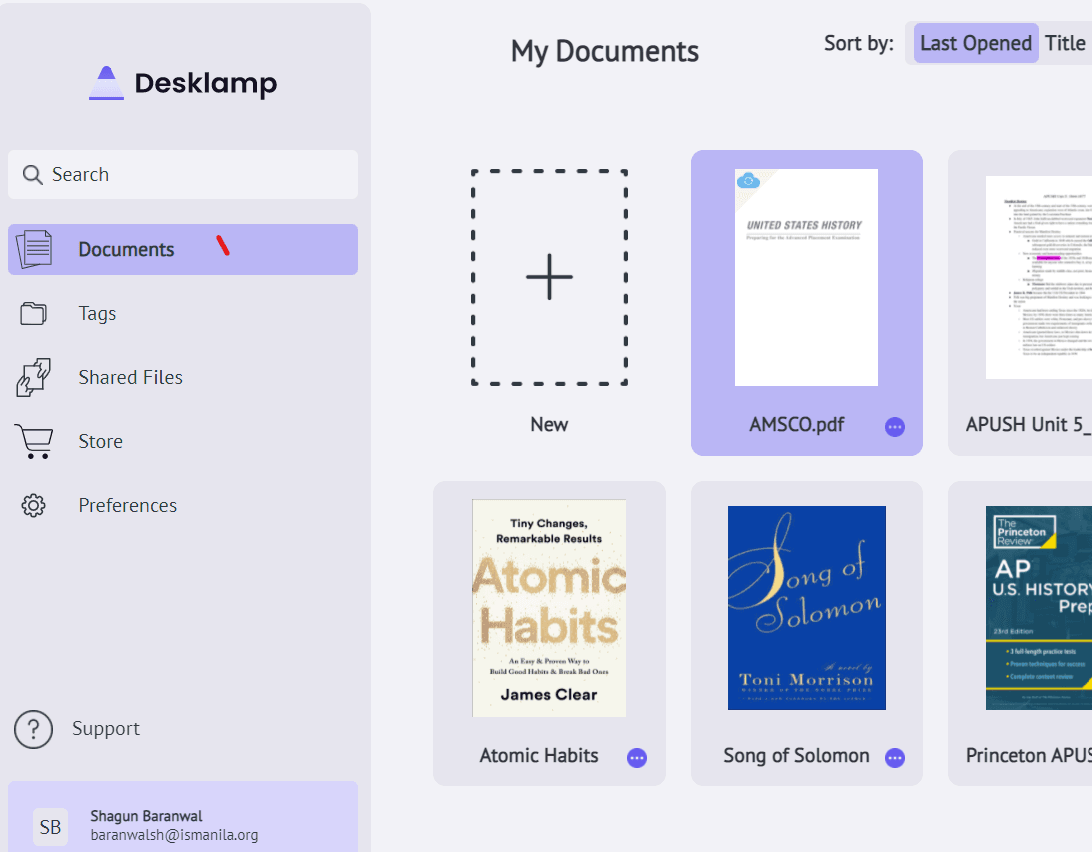
Task: Focus the Search input field
Action: point(182,175)
